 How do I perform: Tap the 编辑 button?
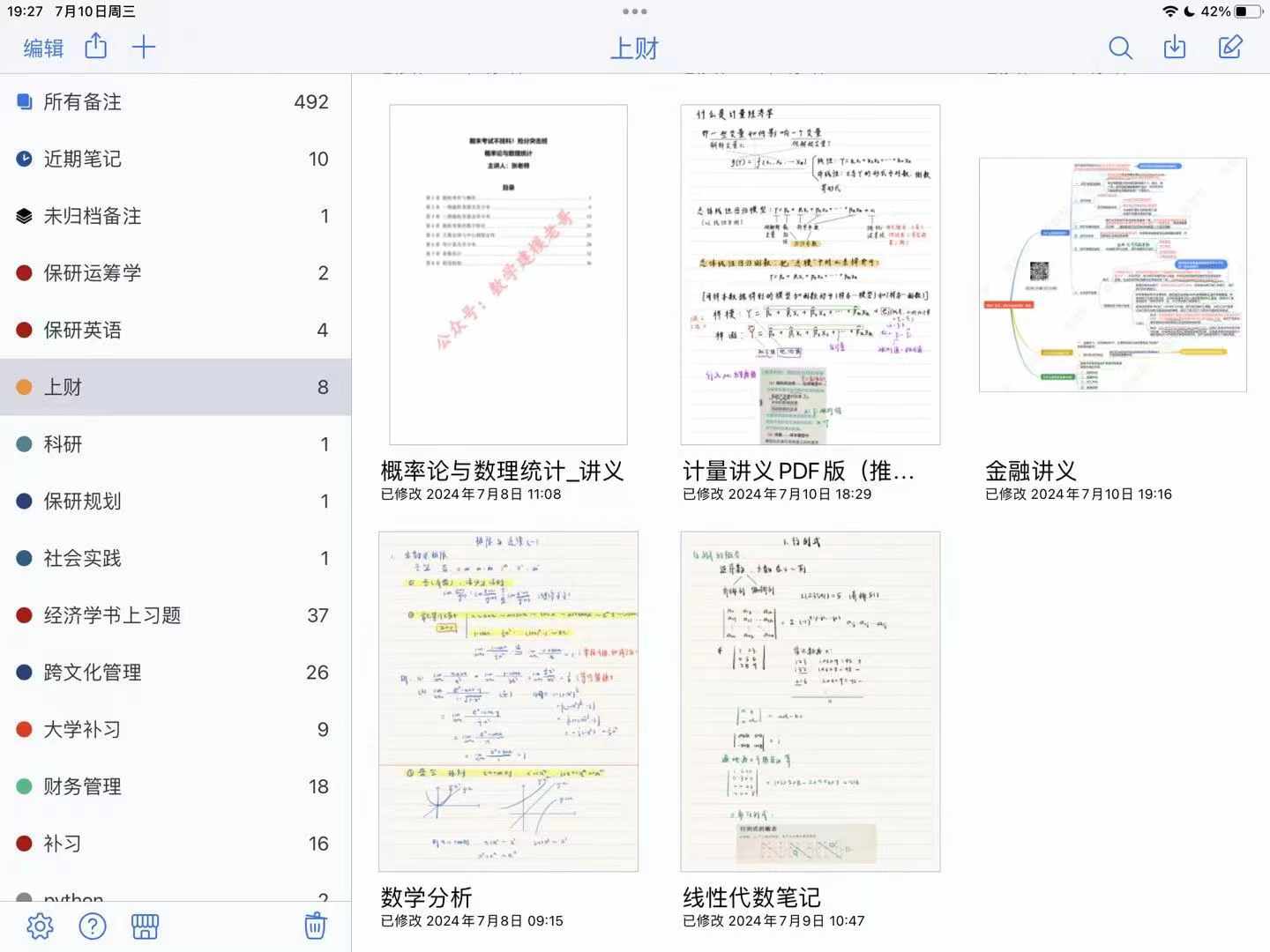pyautogui.click(x=43, y=48)
